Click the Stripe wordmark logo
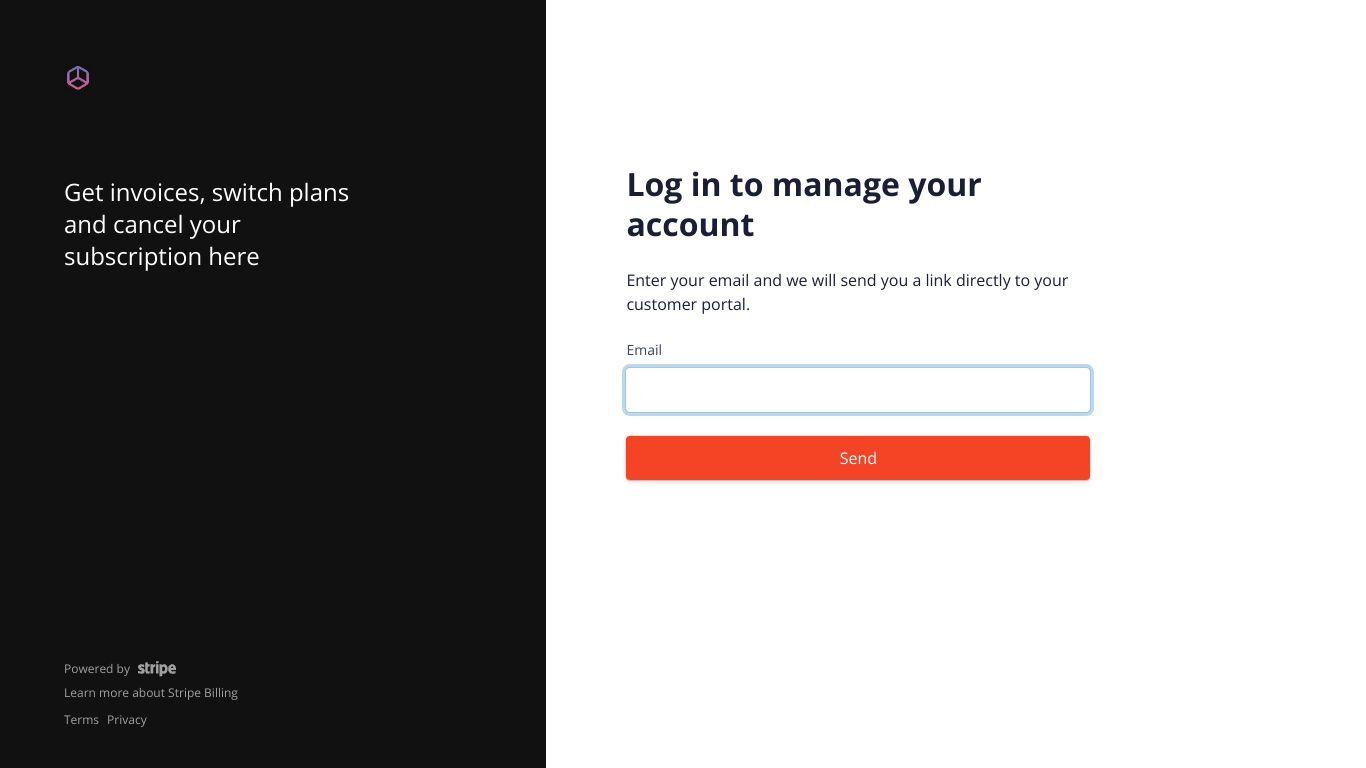This screenshot has height=768, width=1366. point(157,668)
